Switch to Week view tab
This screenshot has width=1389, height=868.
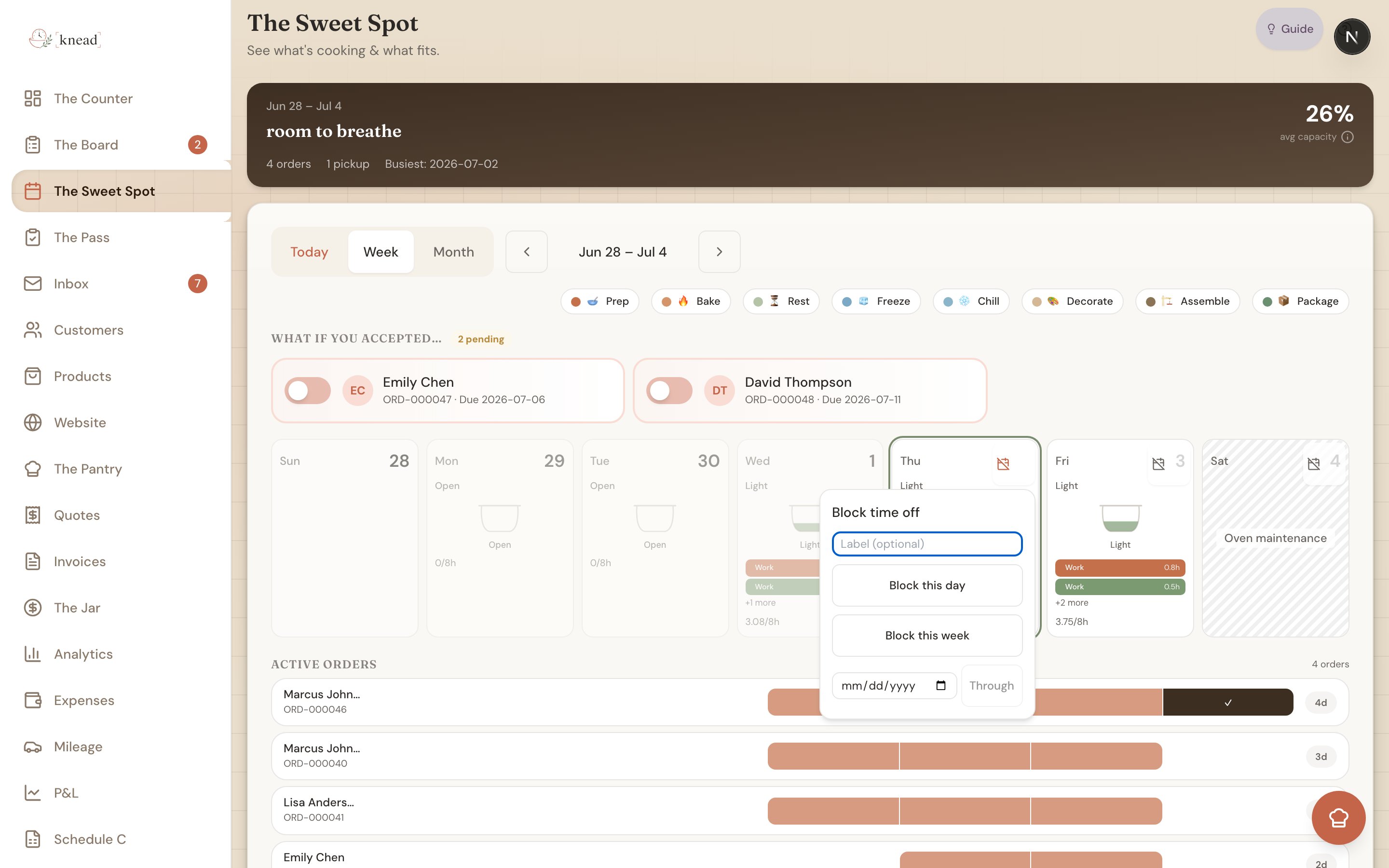click(x=381, y=251)
